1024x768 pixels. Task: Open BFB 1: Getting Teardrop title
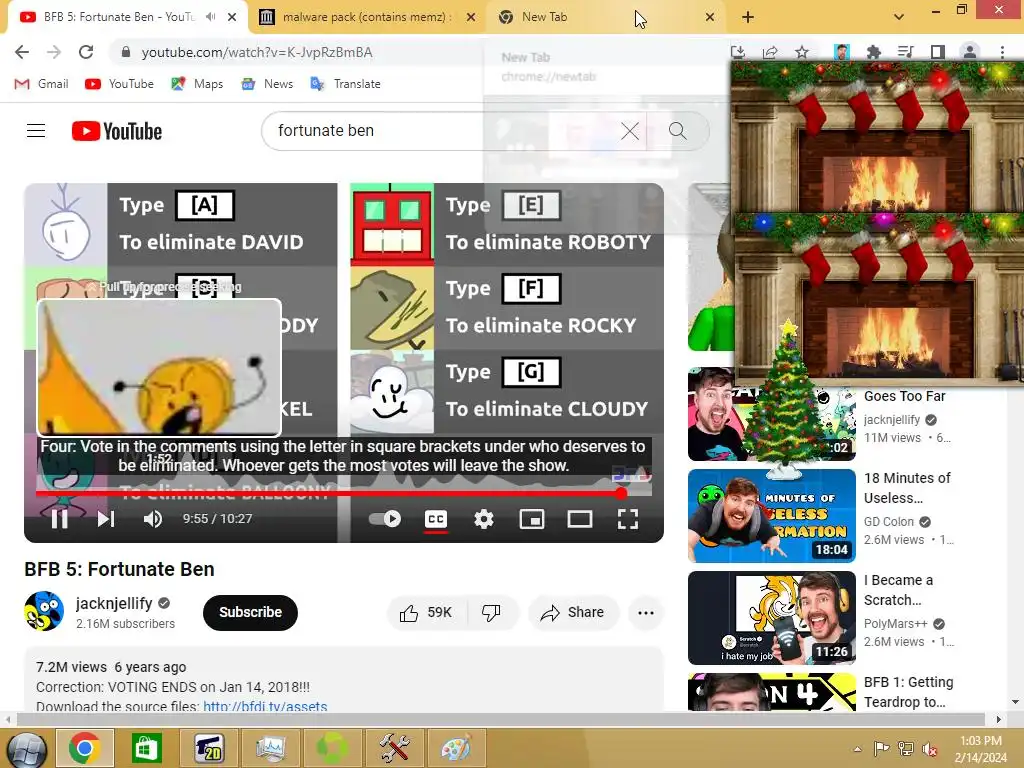coord(908,692)
